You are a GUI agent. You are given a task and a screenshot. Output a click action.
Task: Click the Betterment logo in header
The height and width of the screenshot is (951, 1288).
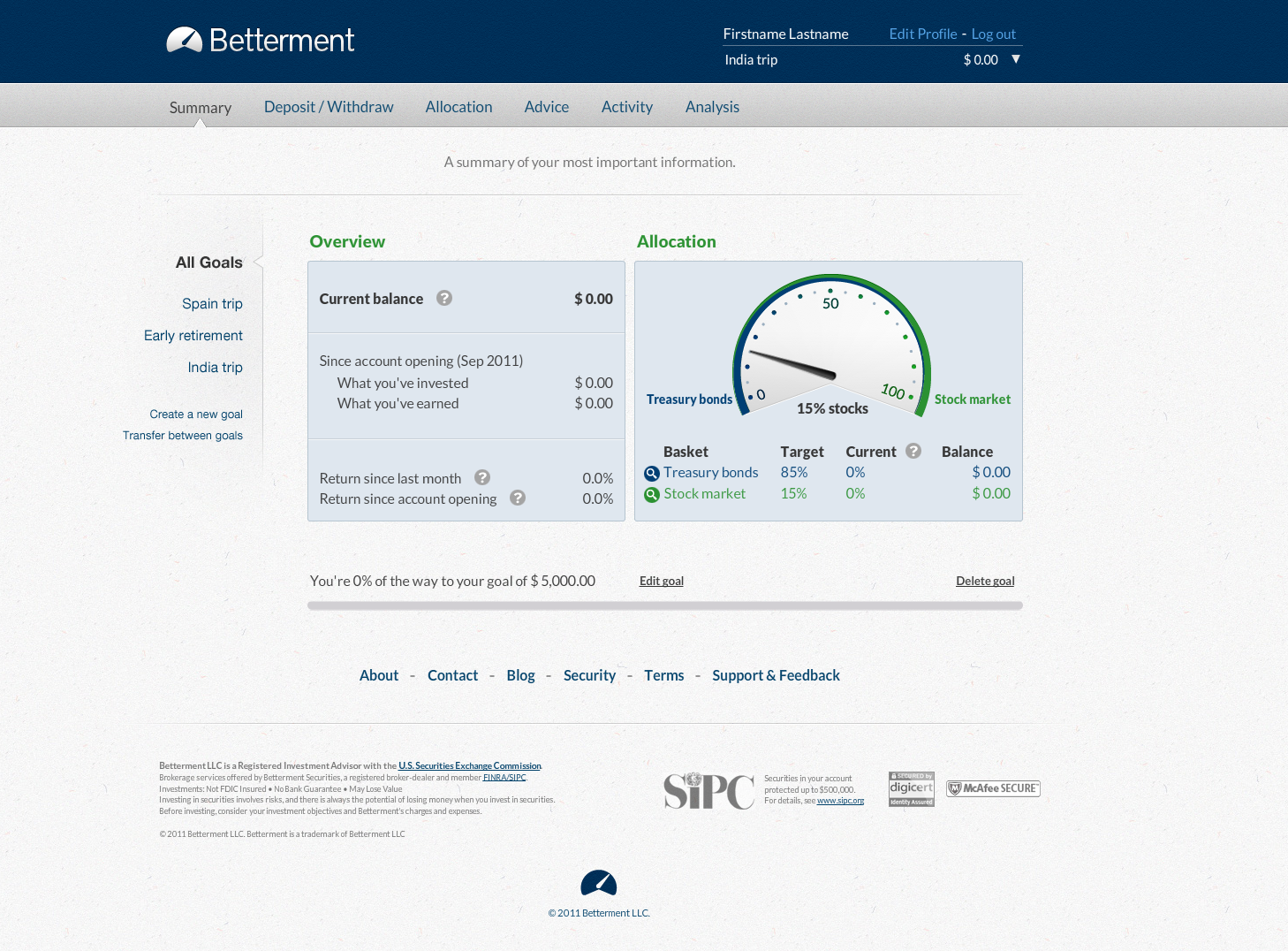coord(261,40)
